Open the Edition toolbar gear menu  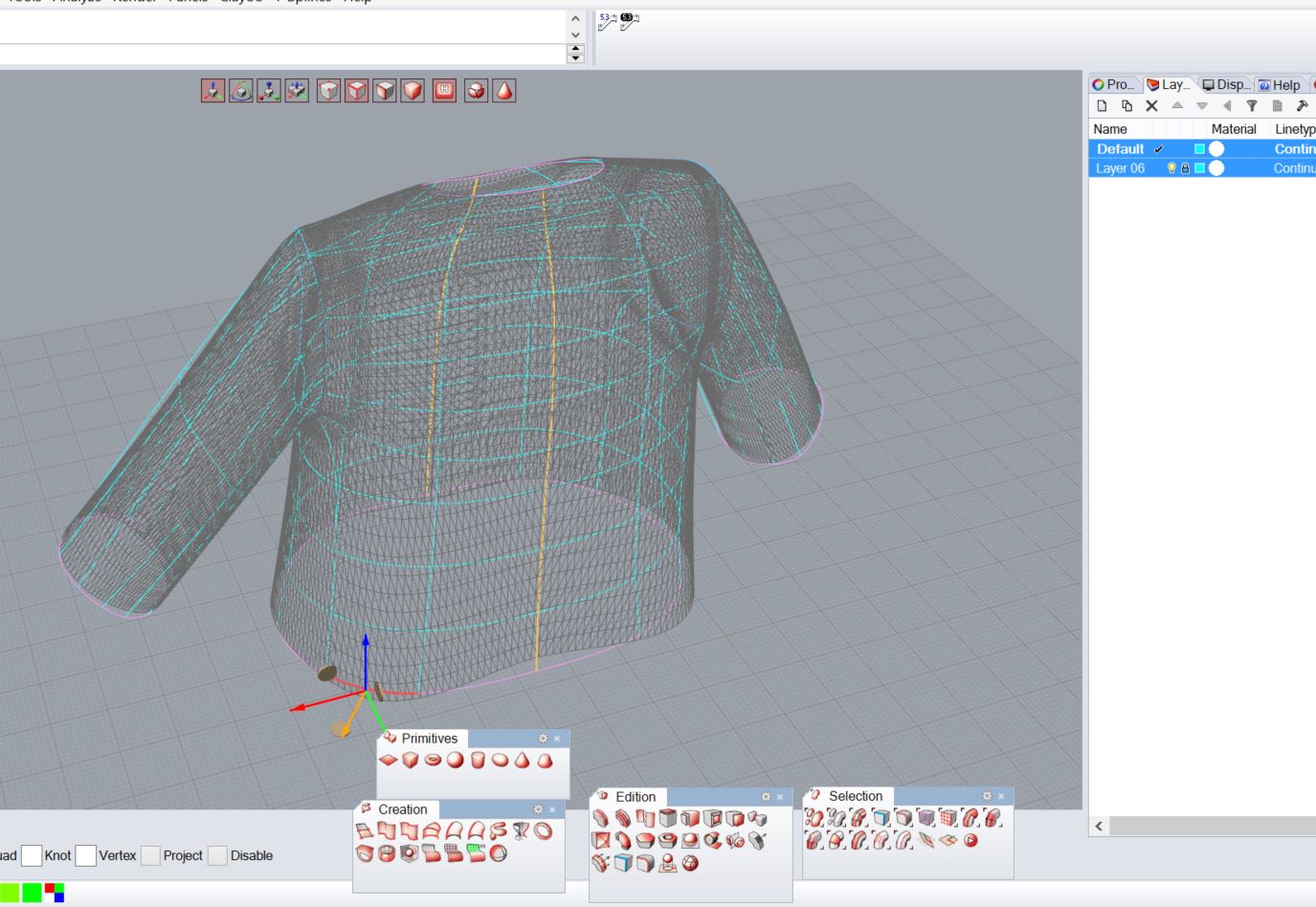click(x=766, y=797)
